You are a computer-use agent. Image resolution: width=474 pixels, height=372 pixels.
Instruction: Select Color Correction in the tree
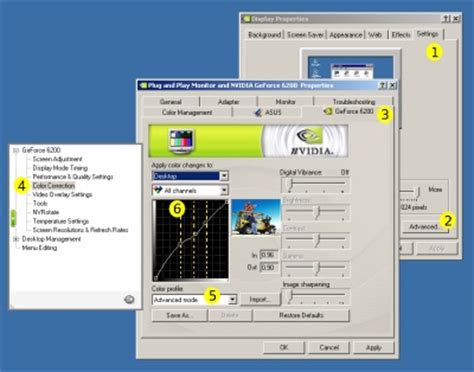[54, 186]
